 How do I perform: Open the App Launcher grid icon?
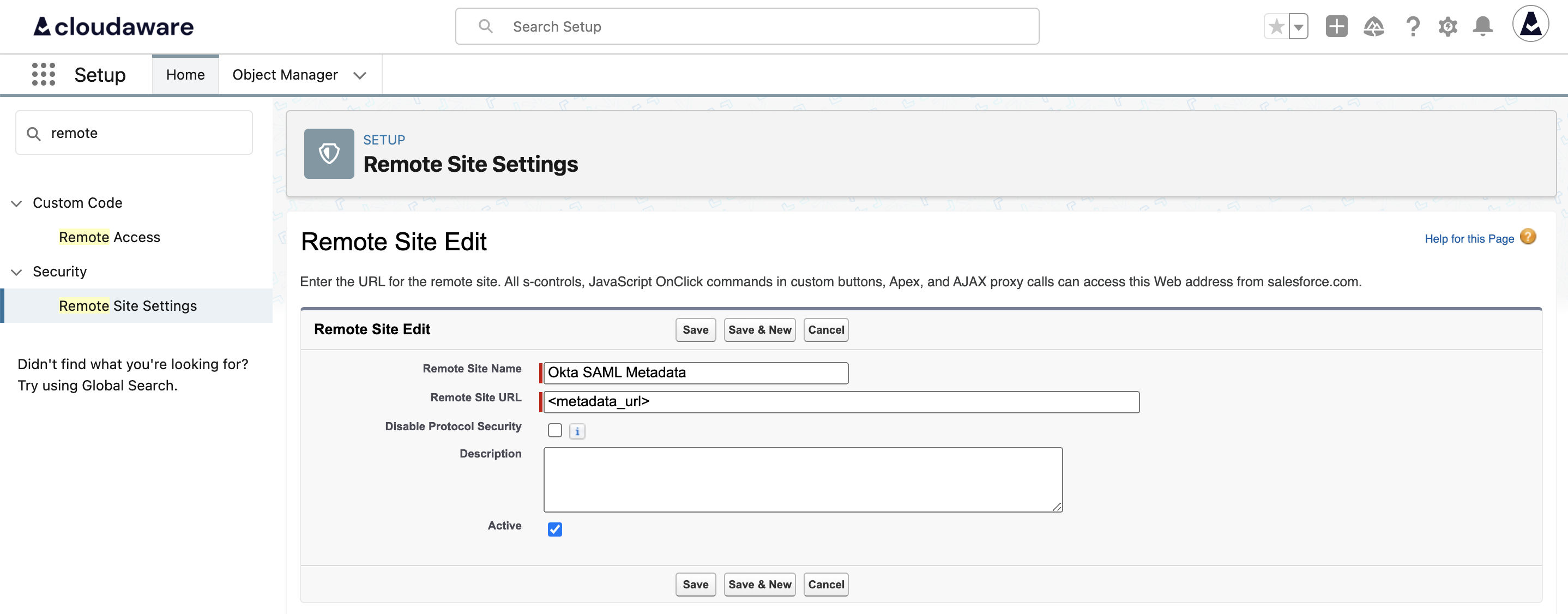tap(43, 74)
